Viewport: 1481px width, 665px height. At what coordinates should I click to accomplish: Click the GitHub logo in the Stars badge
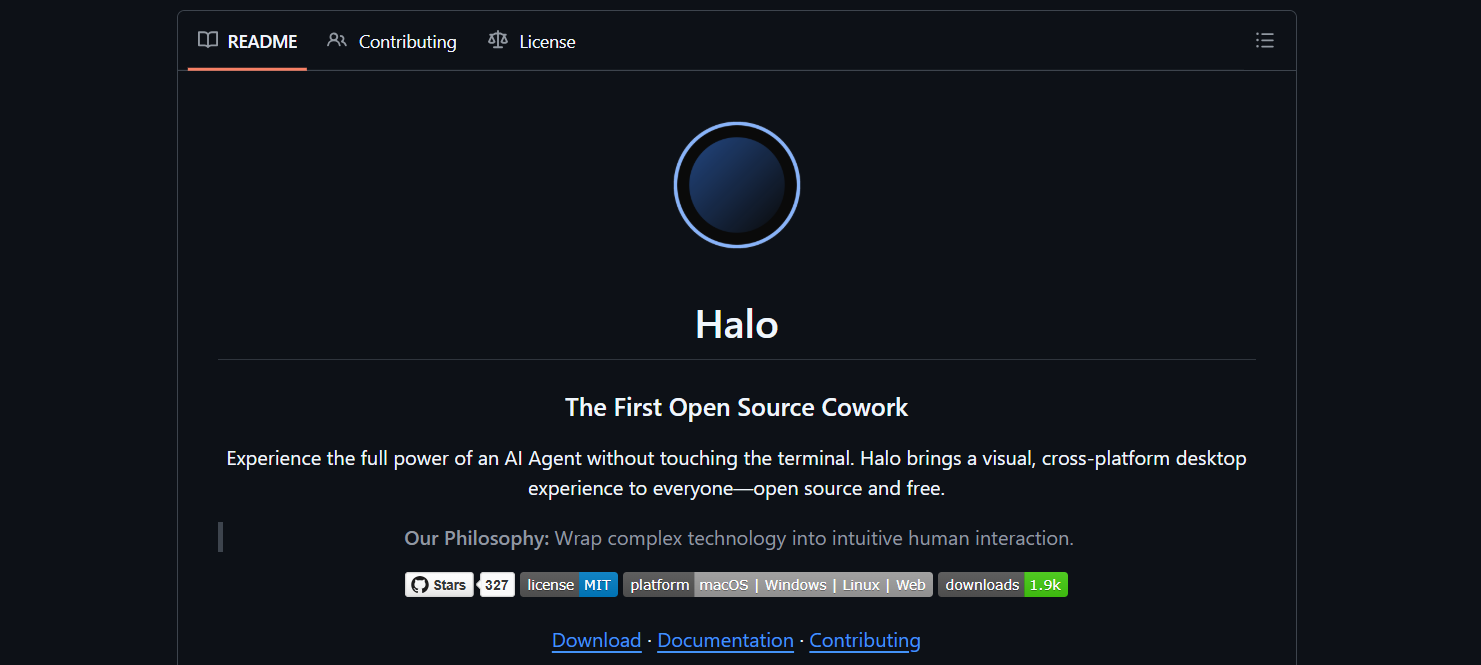pos(419,584)
